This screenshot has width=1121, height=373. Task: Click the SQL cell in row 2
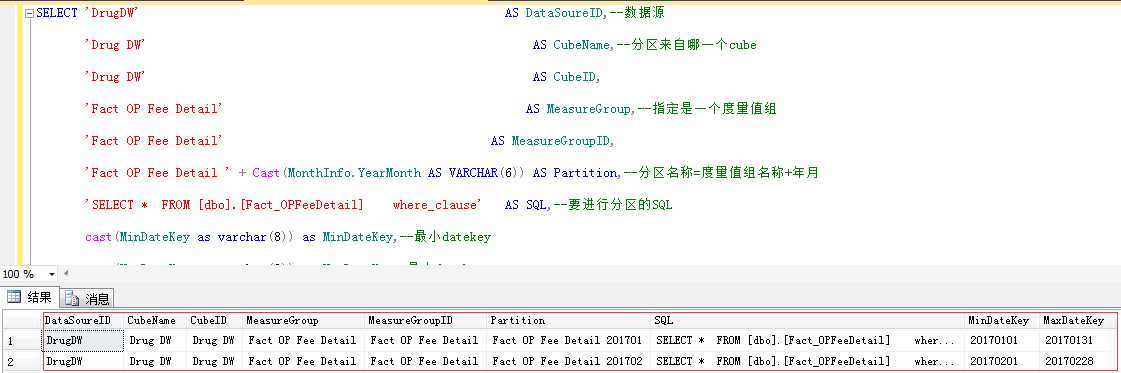[x=808, y=362]
